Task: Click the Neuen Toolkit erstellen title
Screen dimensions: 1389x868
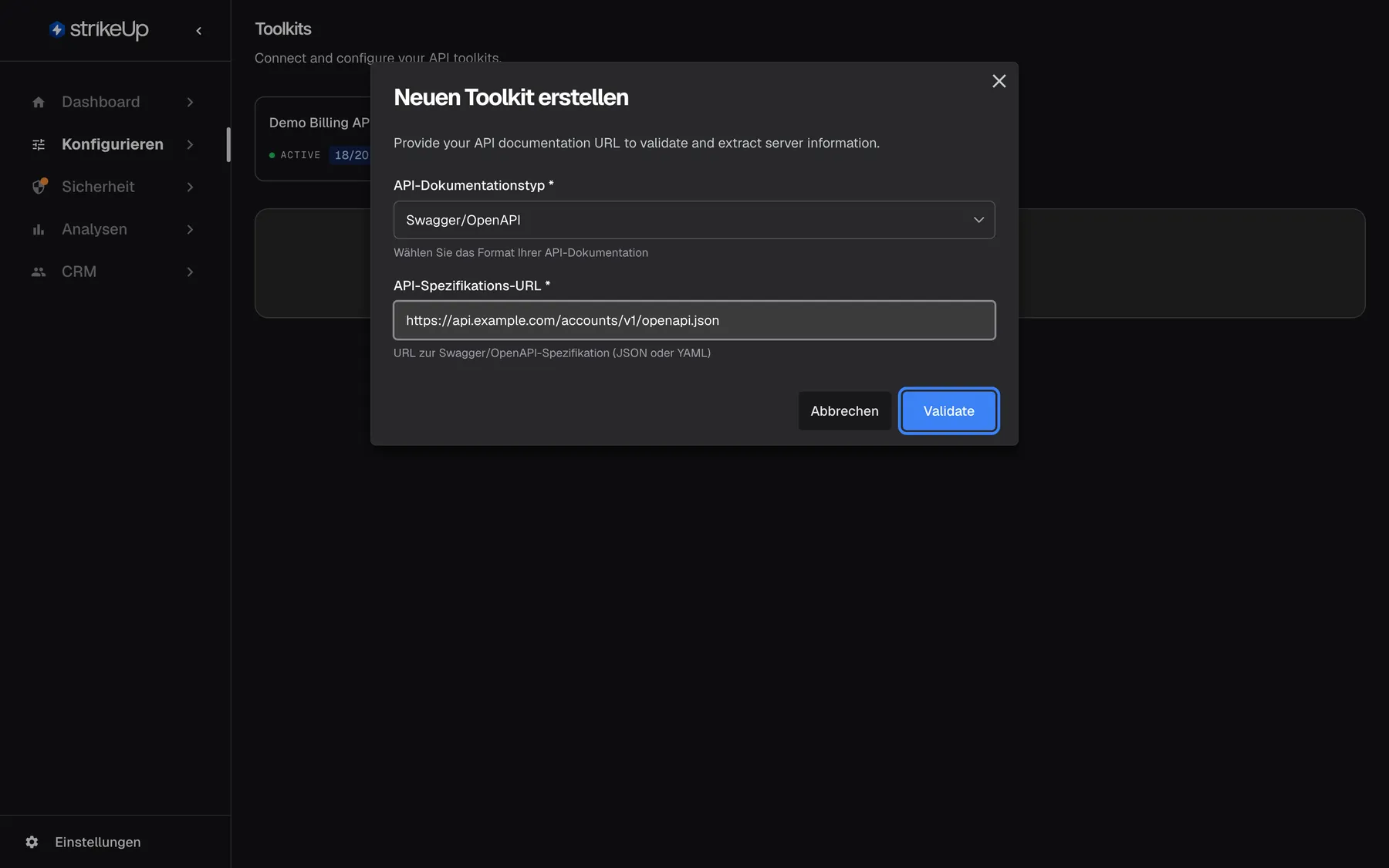Action: pyautogui.click(x=511, y=97)
